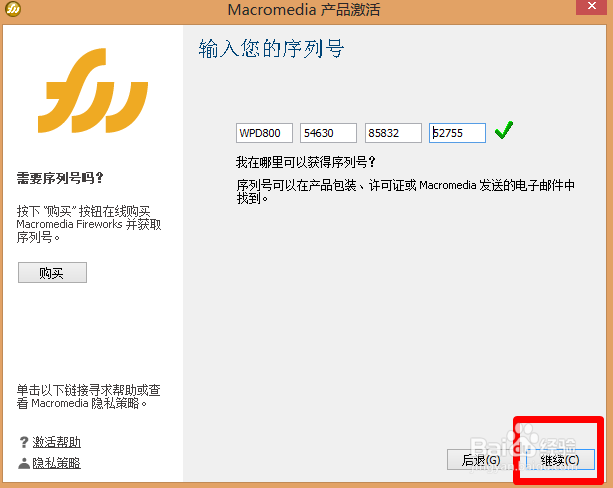The image size is (613, 488).
Task: Focus the serial number field containing 52755
Action: click(457, 133)
